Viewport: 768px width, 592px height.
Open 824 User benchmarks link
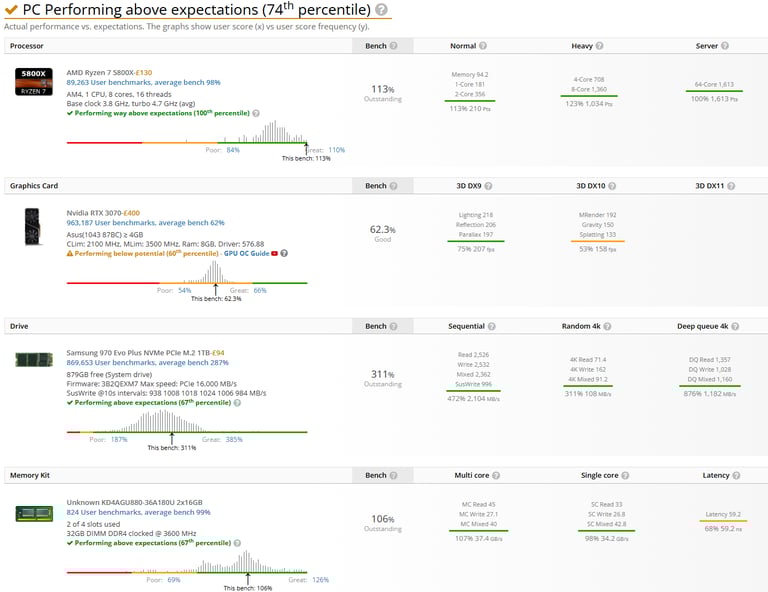(x=139, y=512)
